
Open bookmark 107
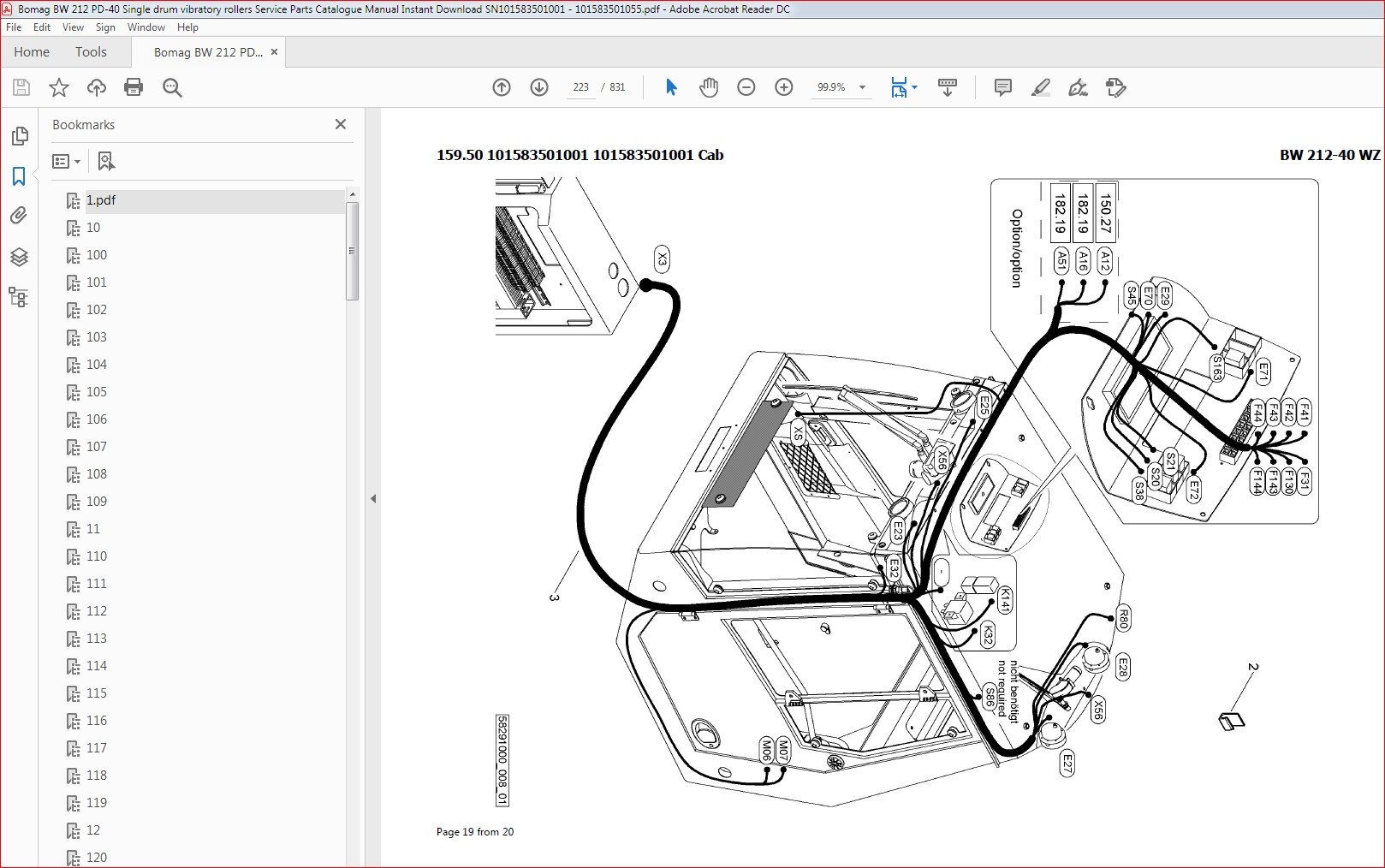click(96, 447)
